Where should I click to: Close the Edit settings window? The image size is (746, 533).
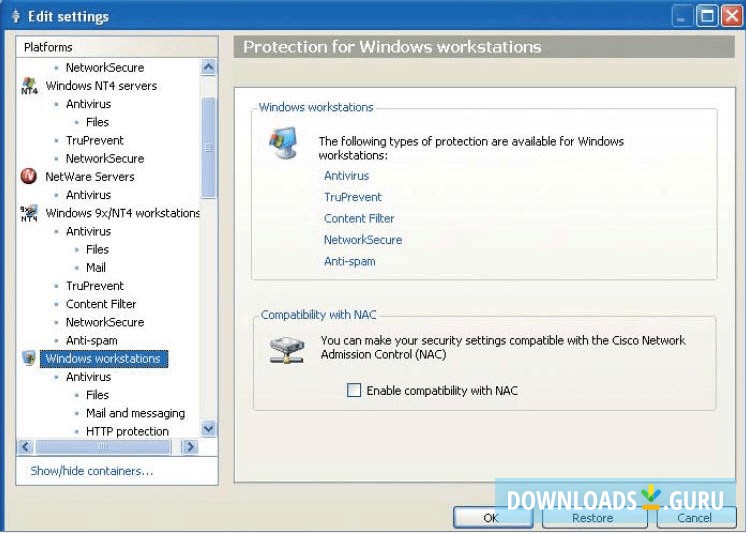click(x=732, y=16)
